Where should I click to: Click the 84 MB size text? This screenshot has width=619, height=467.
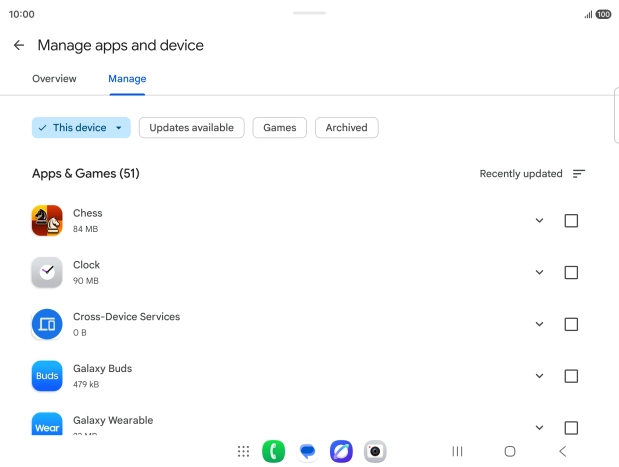pyautogui.click(x=85, y=229)
